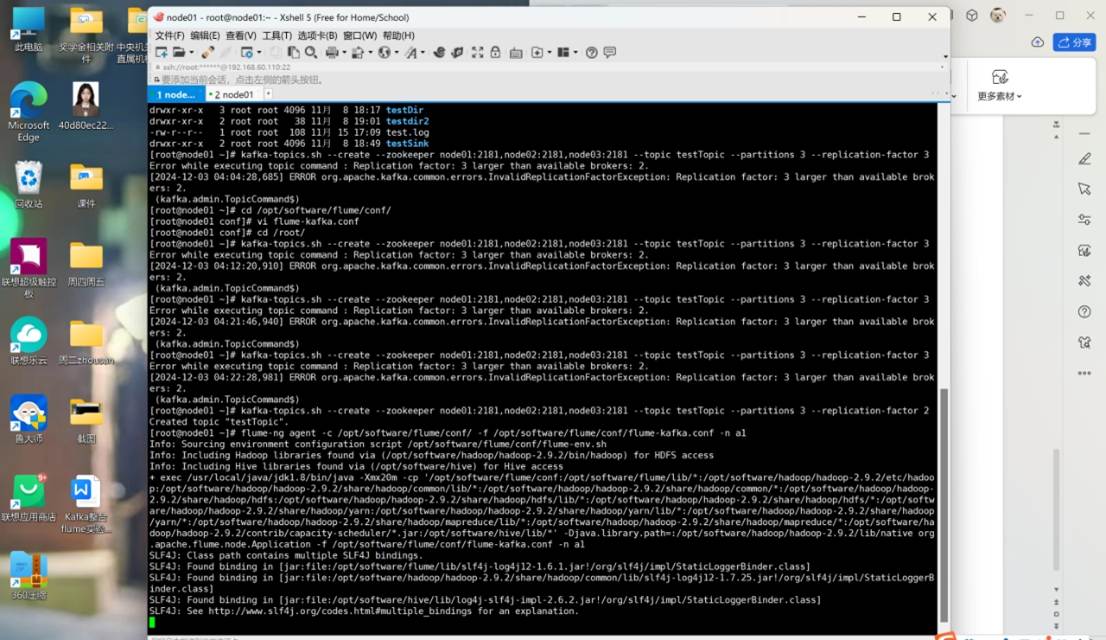1106x640 pixels.
Task: Click the sliders settings icon in right sidebar
Action: (1084, 219)
